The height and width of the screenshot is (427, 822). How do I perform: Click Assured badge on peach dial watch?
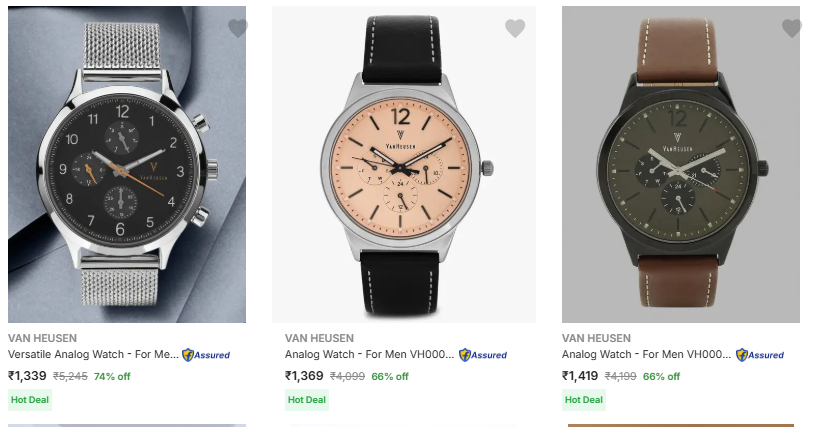(483, 355)
